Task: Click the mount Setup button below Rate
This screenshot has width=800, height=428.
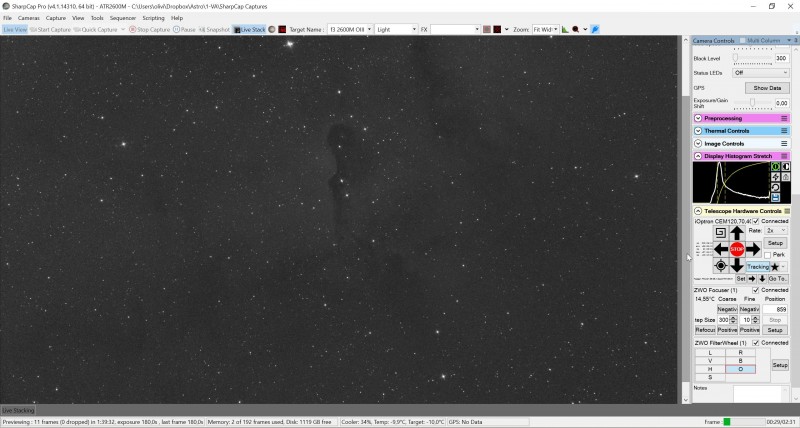Action: (775, 243)
